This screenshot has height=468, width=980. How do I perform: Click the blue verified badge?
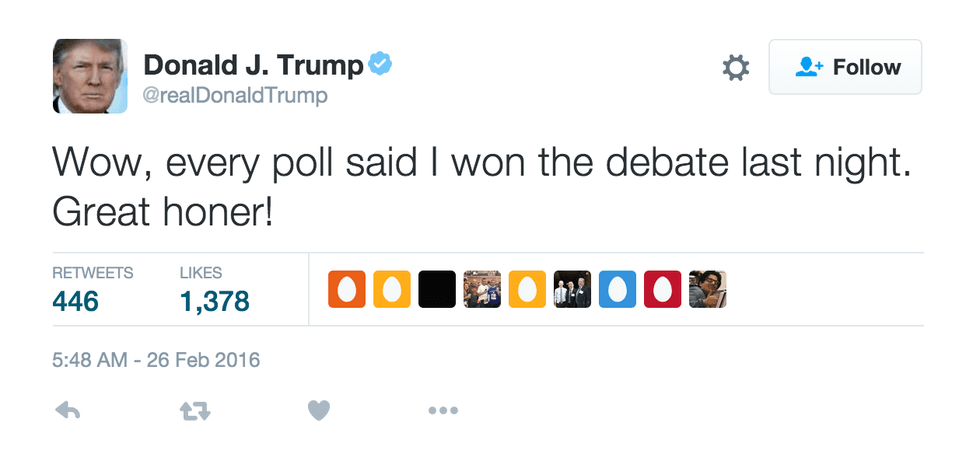pyautogui.click(x=380, y=66)
